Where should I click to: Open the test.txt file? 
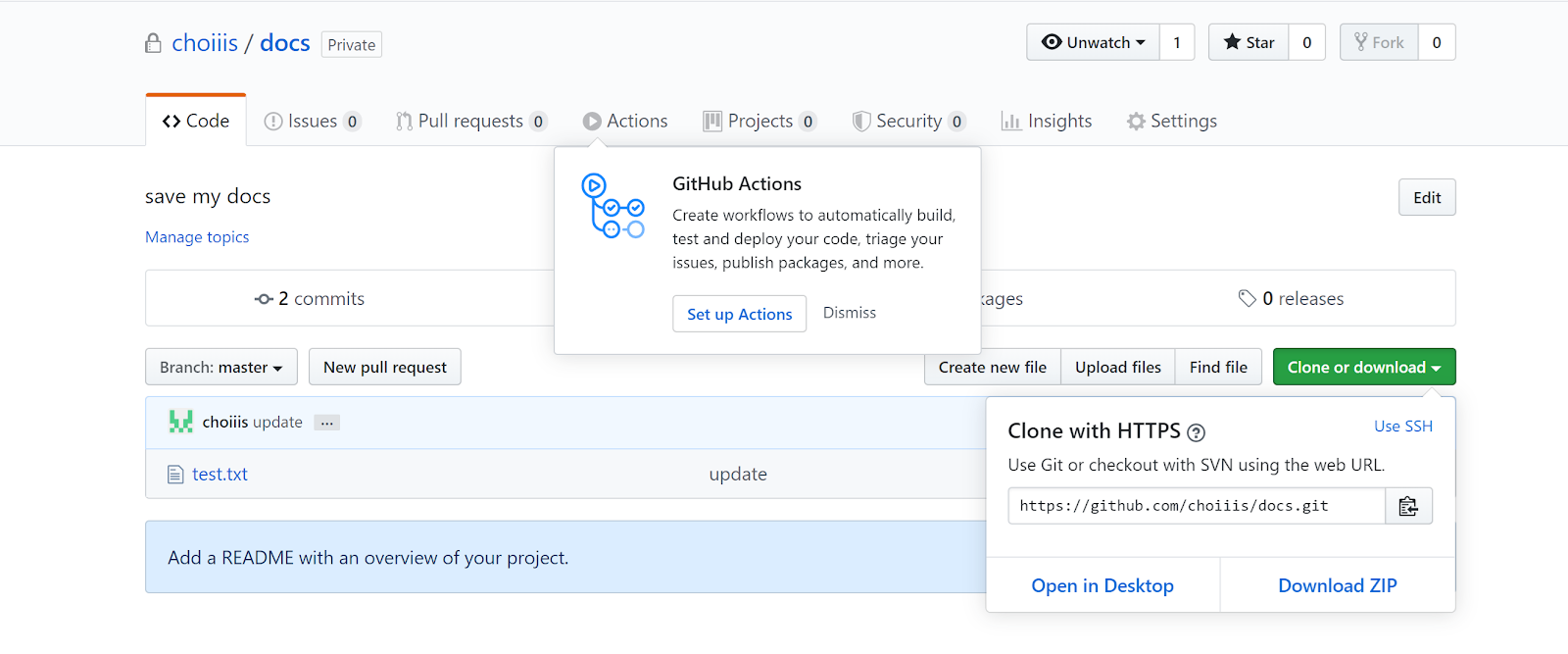click(220, 475)
